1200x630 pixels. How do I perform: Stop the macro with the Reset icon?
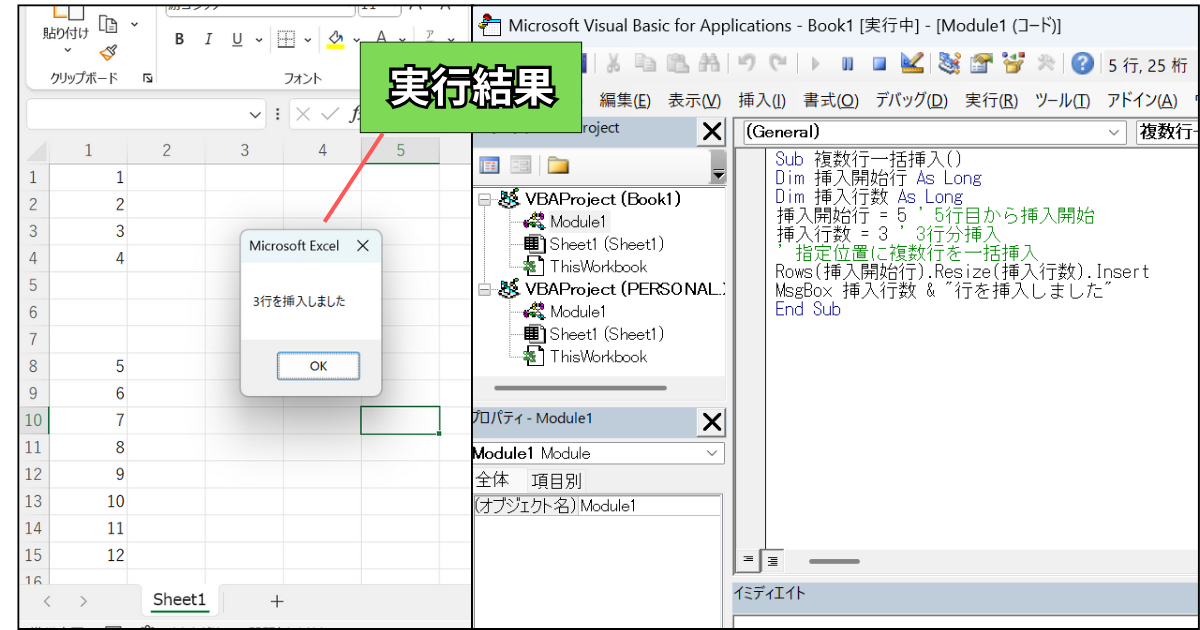click(879, 64)
